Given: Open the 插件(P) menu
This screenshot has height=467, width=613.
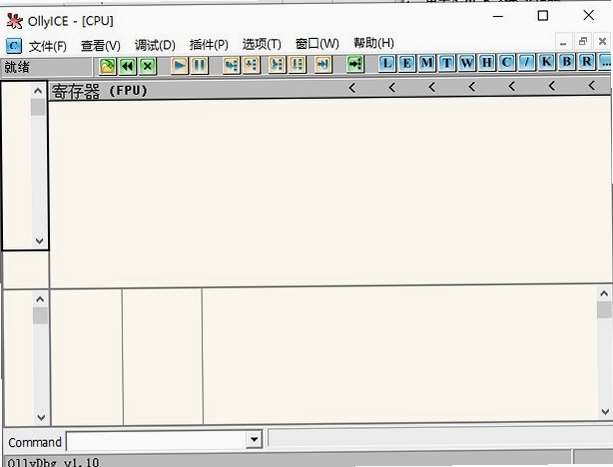Looking at the screenshot, I should coord(209,45).
